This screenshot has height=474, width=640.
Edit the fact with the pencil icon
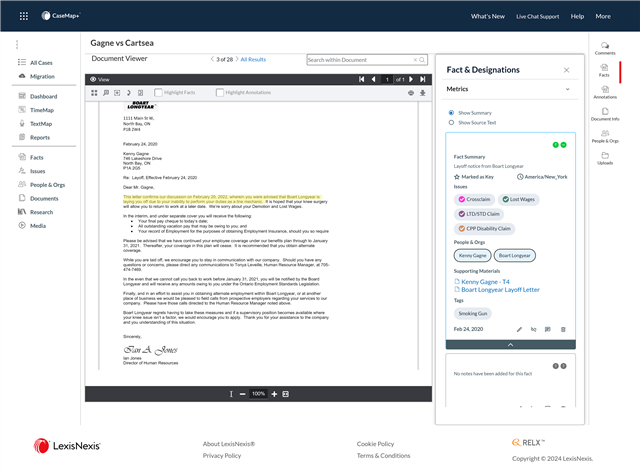(x=519, y=329)
